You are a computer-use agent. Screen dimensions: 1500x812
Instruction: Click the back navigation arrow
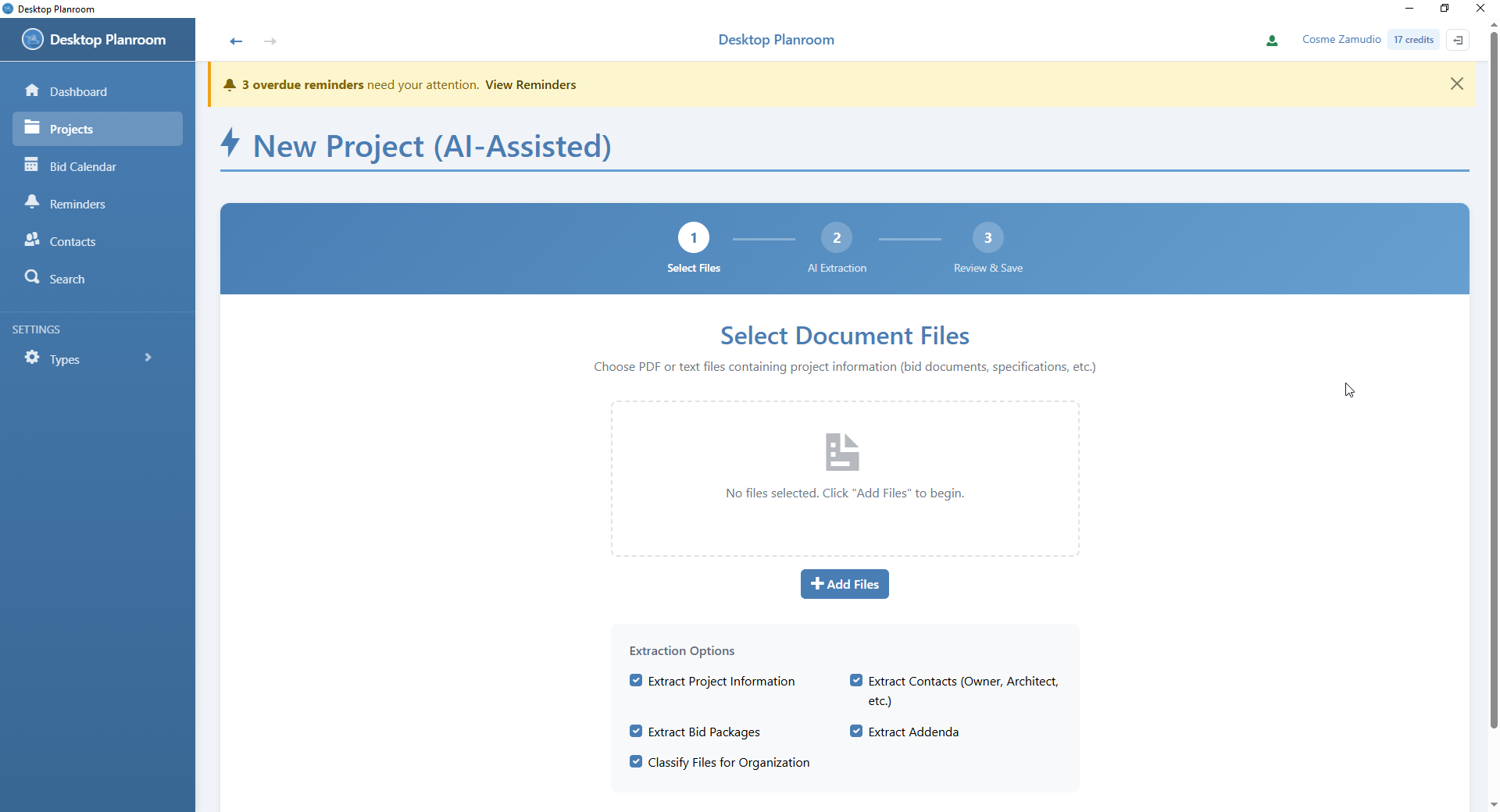[236, 41]
